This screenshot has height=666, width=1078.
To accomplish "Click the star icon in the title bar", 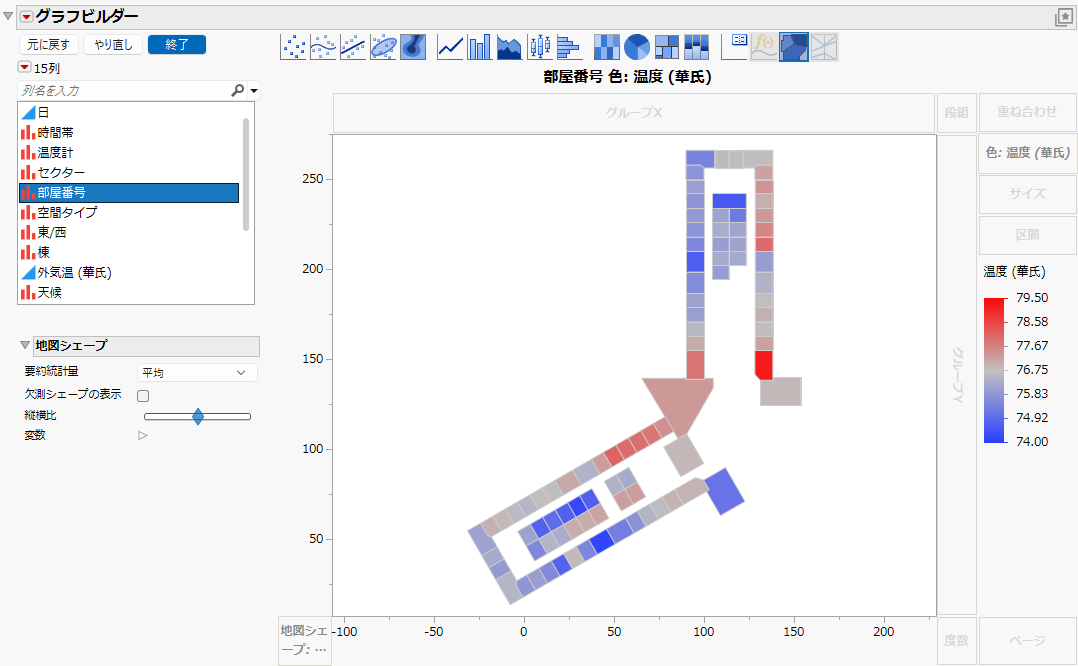I will 1064,17.
